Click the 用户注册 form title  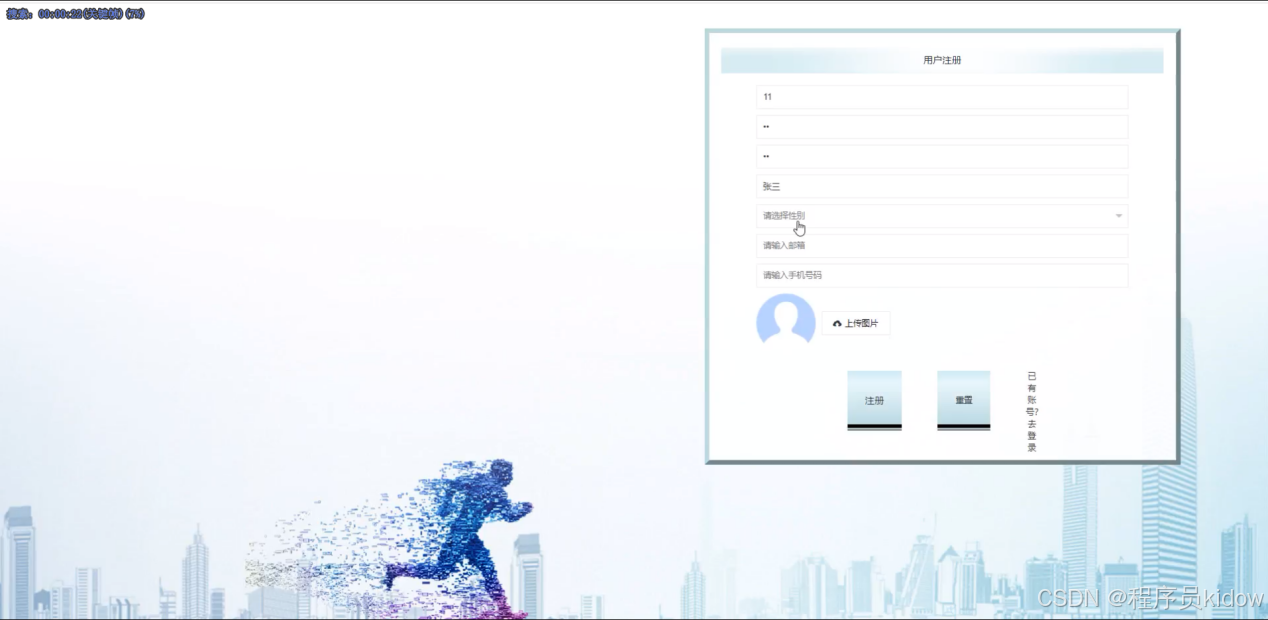coord(942,60)
